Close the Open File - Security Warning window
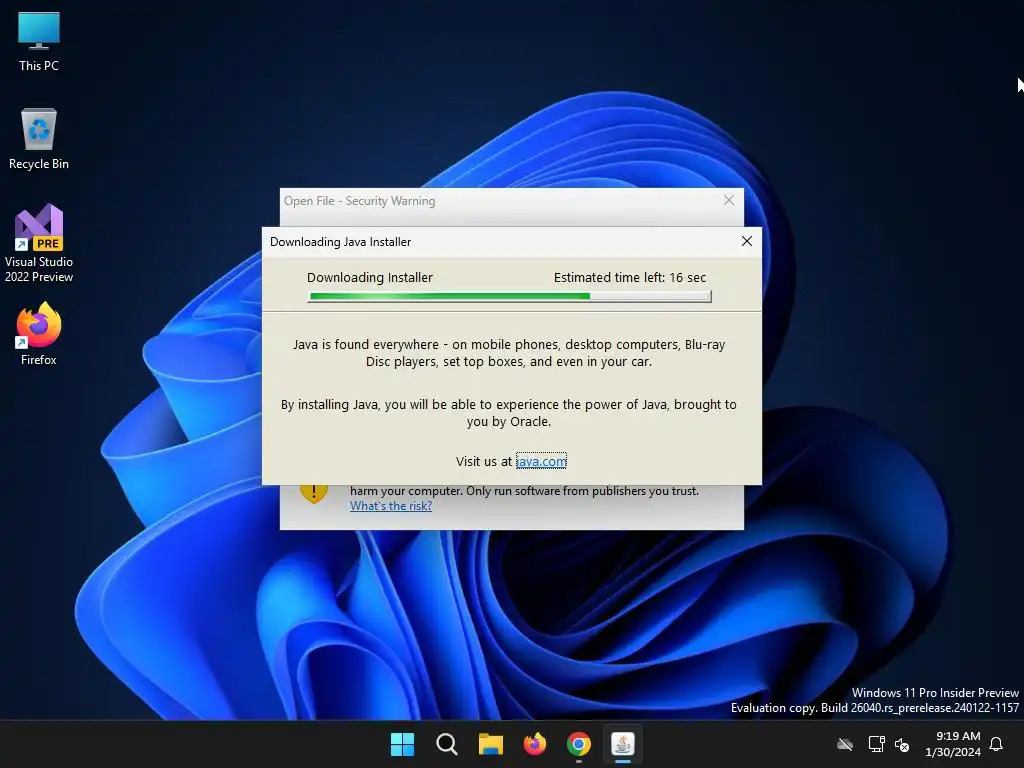The width and height of the screenshot is (1024, 768). [x=729, y=200]
